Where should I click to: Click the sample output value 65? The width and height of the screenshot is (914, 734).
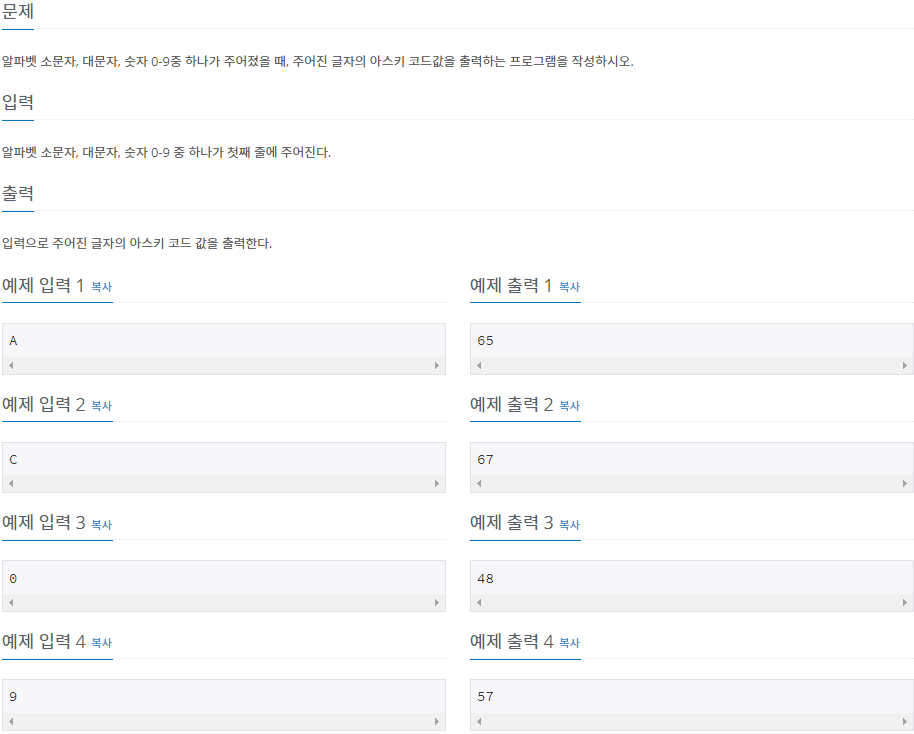[x=485, y=341]
